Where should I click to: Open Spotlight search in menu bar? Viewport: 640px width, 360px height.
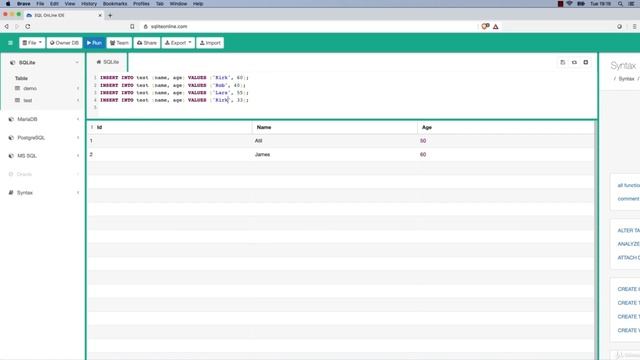[620, 4]
